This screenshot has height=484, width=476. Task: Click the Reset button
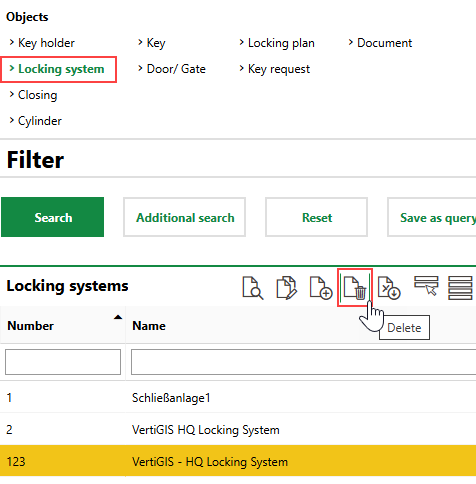pyautogui.click(x=317, y=217)
